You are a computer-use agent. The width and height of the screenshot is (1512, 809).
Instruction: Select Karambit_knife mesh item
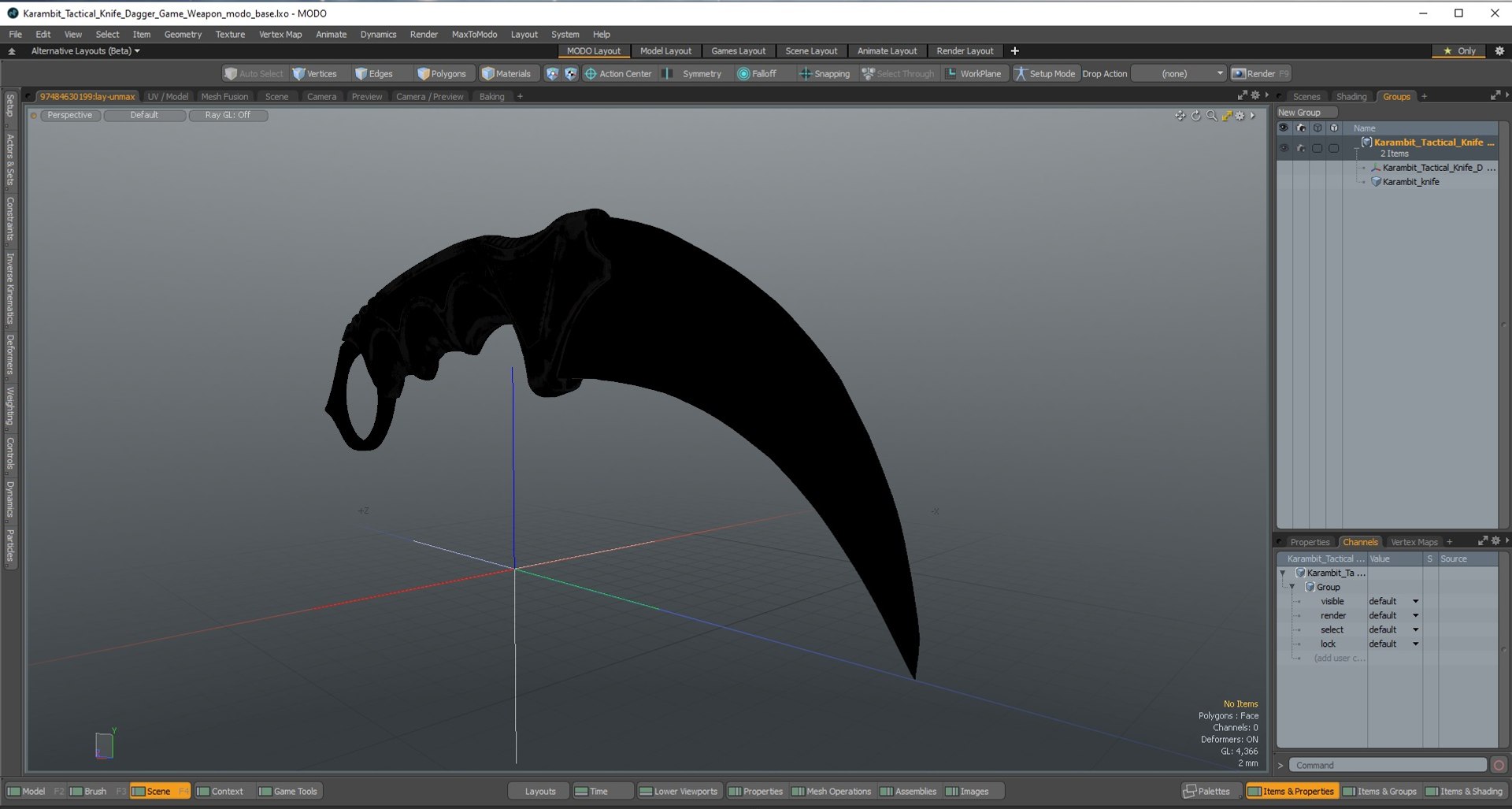click(x=1410, y=182)
